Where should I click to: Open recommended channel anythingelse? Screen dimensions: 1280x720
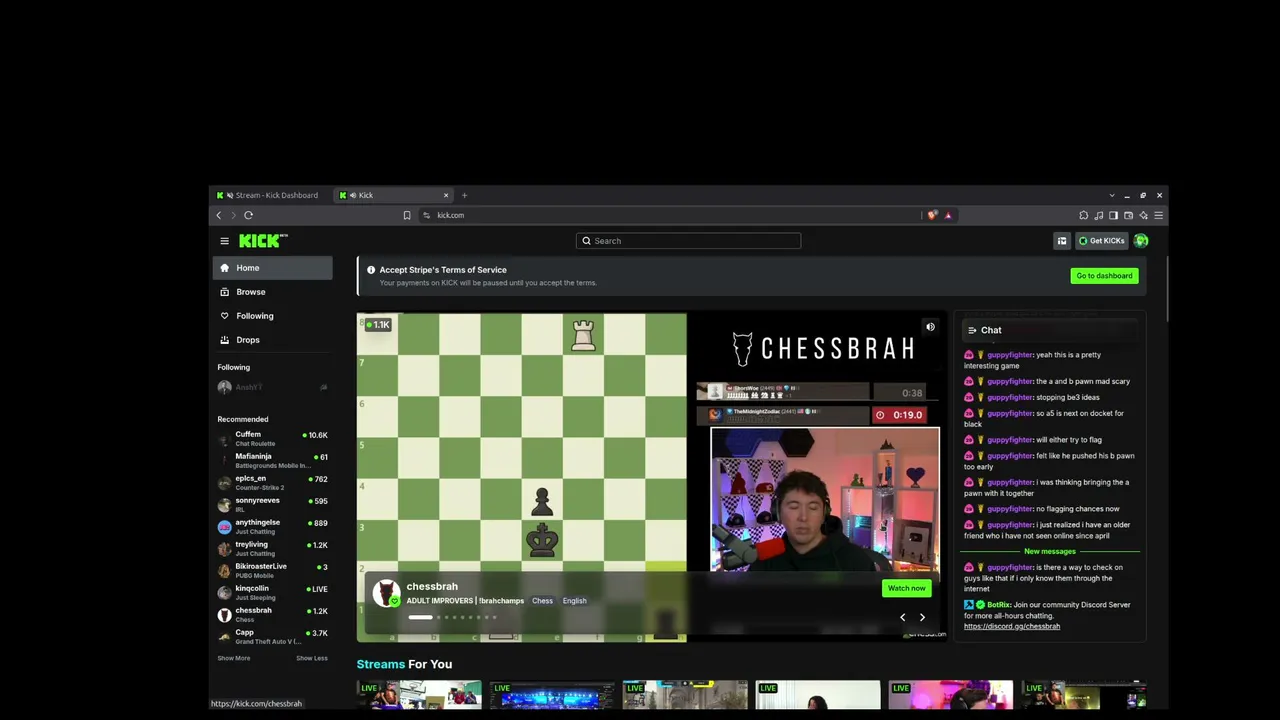[272, 526]
